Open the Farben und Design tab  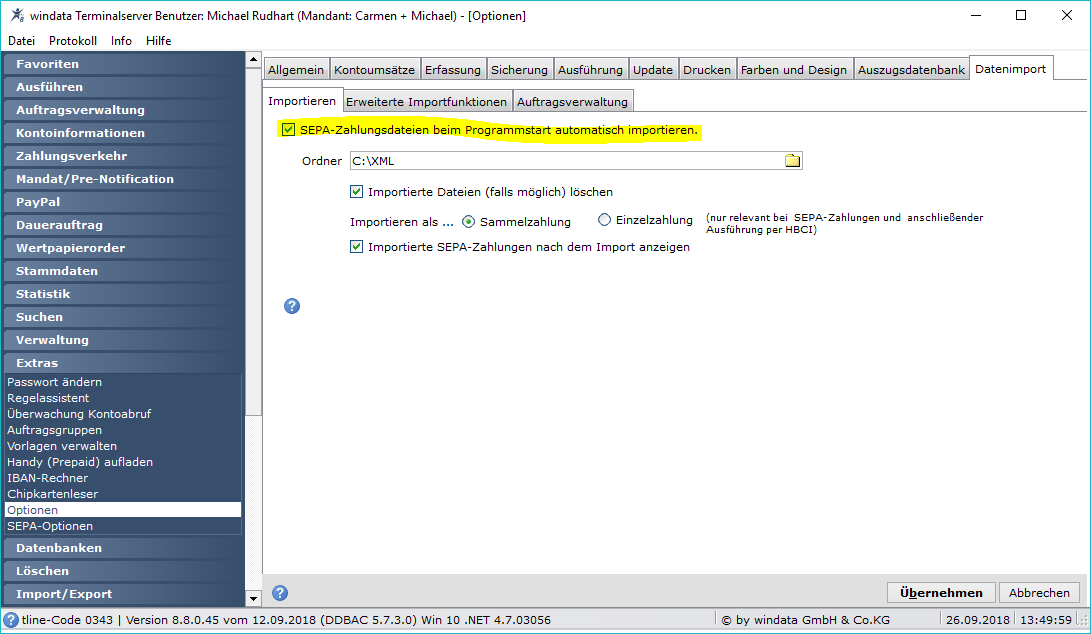coord(794,70)
